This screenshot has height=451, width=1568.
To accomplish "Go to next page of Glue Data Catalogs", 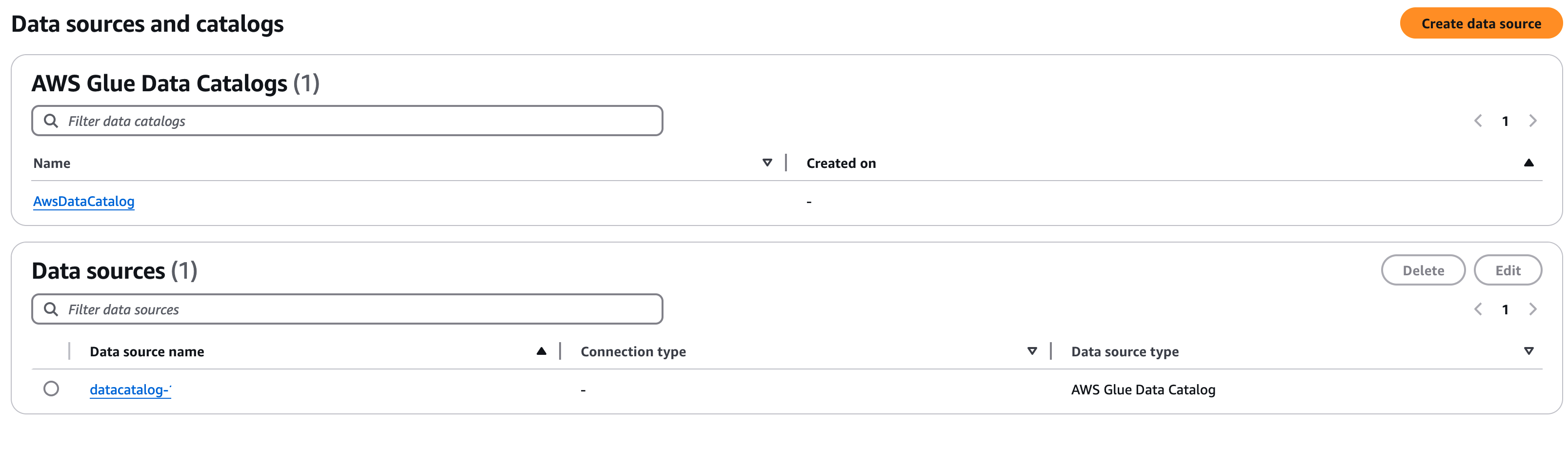I will [1533, 121].
